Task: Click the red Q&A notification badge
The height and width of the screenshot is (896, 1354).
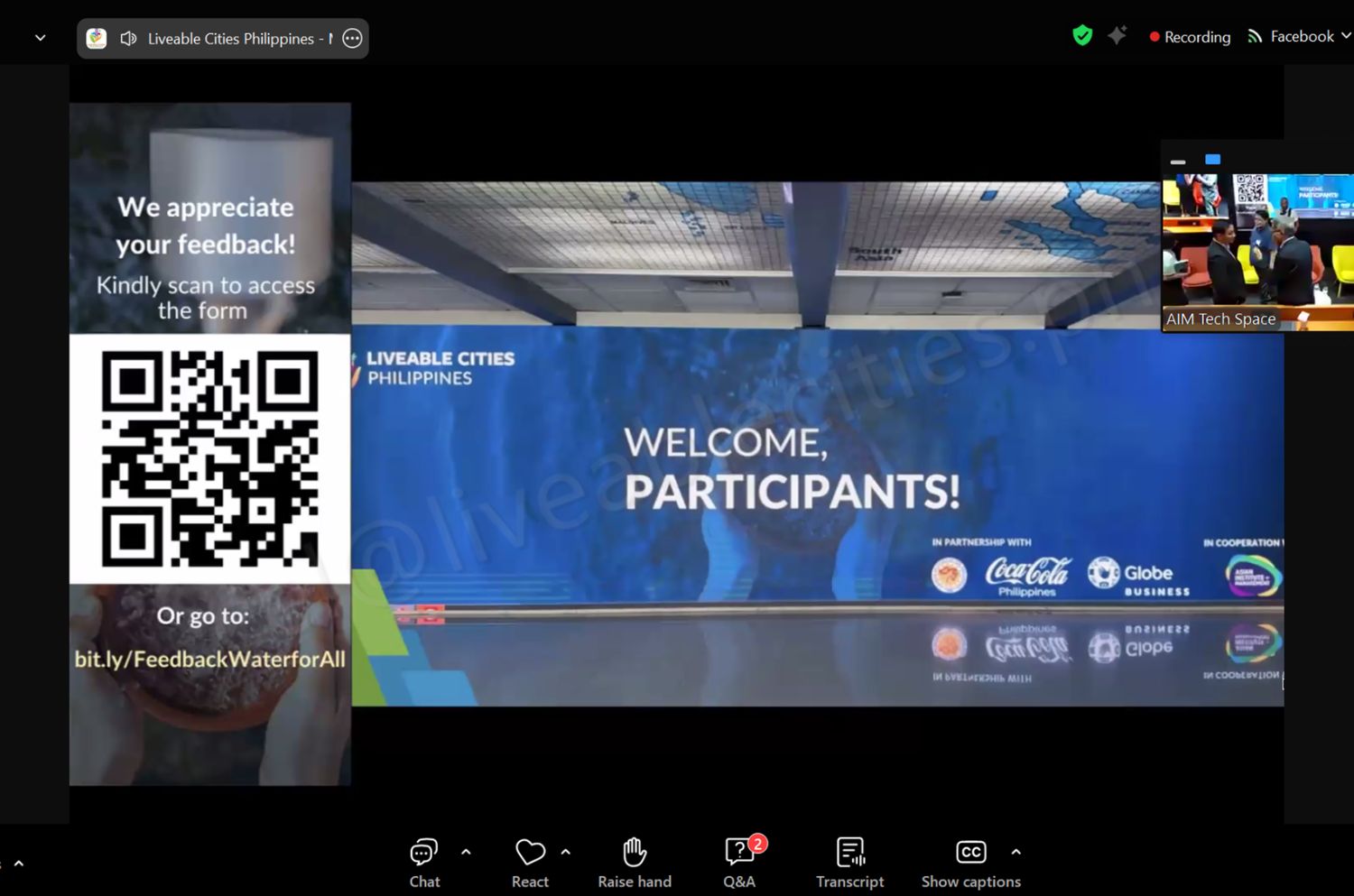Action: [x=758, y=844]
